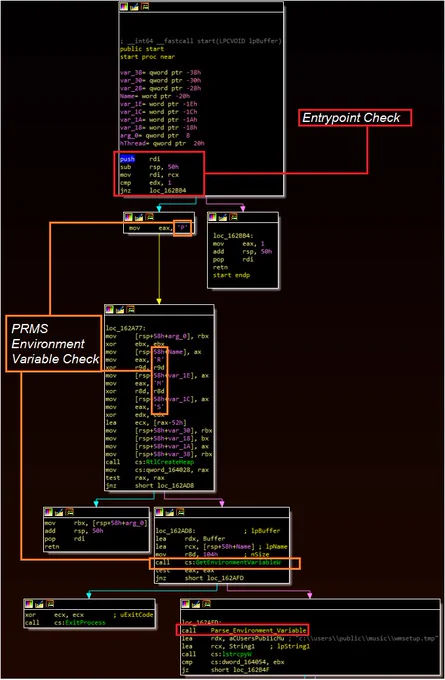This screenshot has width=445, height=680.
Task: Click the node color icon on the start block
Action: 124,7
